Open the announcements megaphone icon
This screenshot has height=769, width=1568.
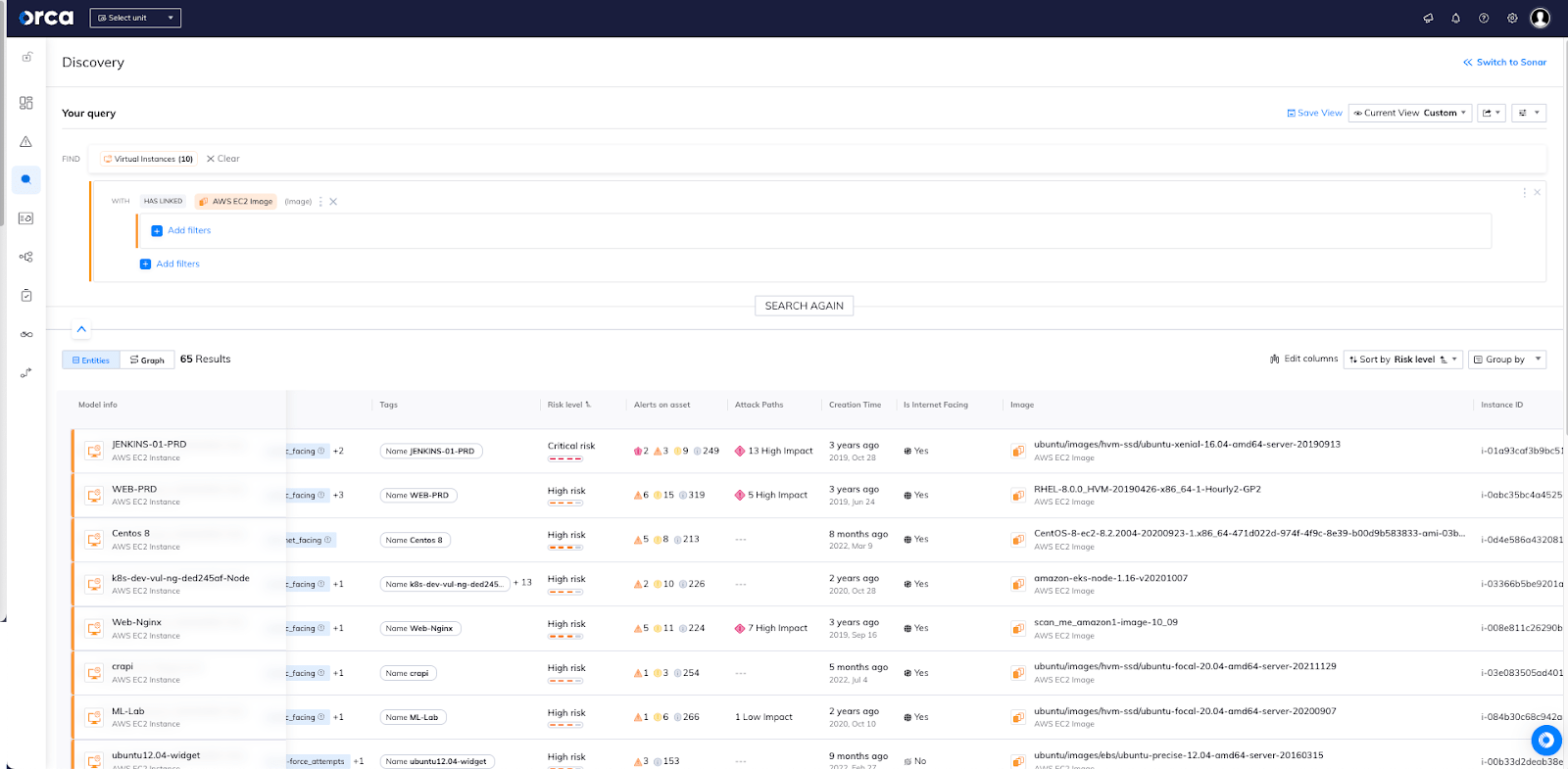[x=1428, y=18]
